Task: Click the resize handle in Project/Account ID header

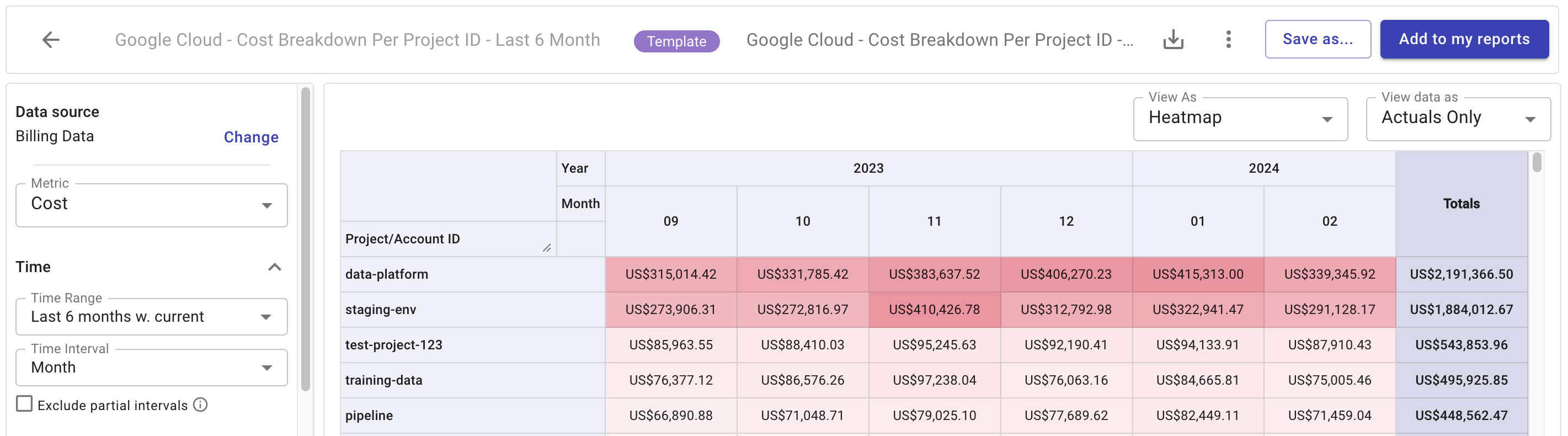Action: pos(547,247)
